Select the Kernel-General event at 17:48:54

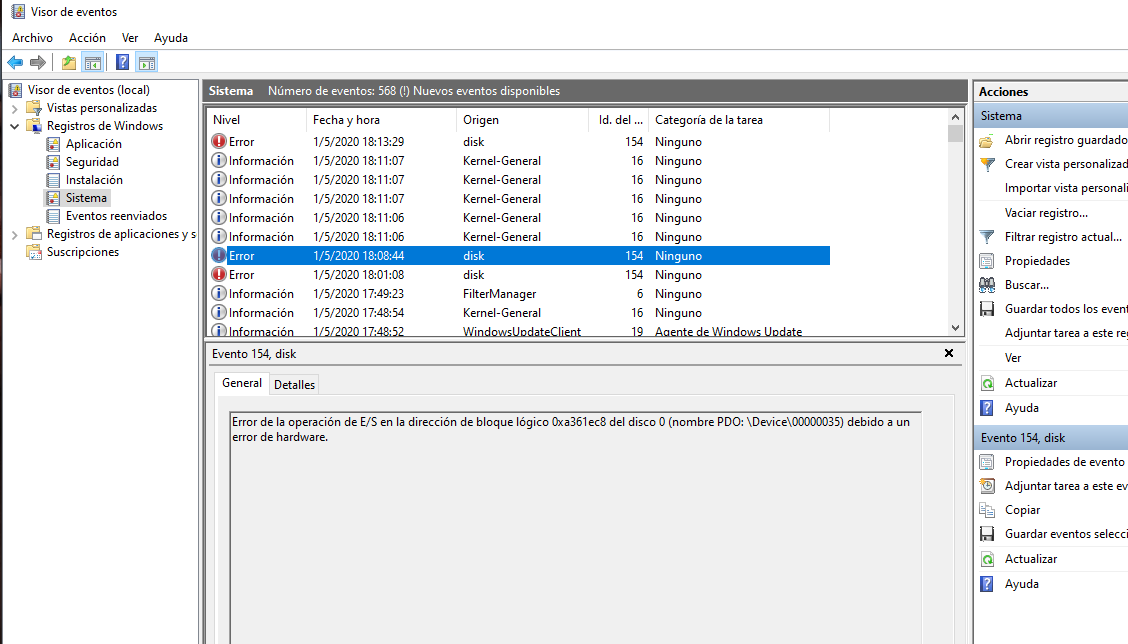click(519, 313)
